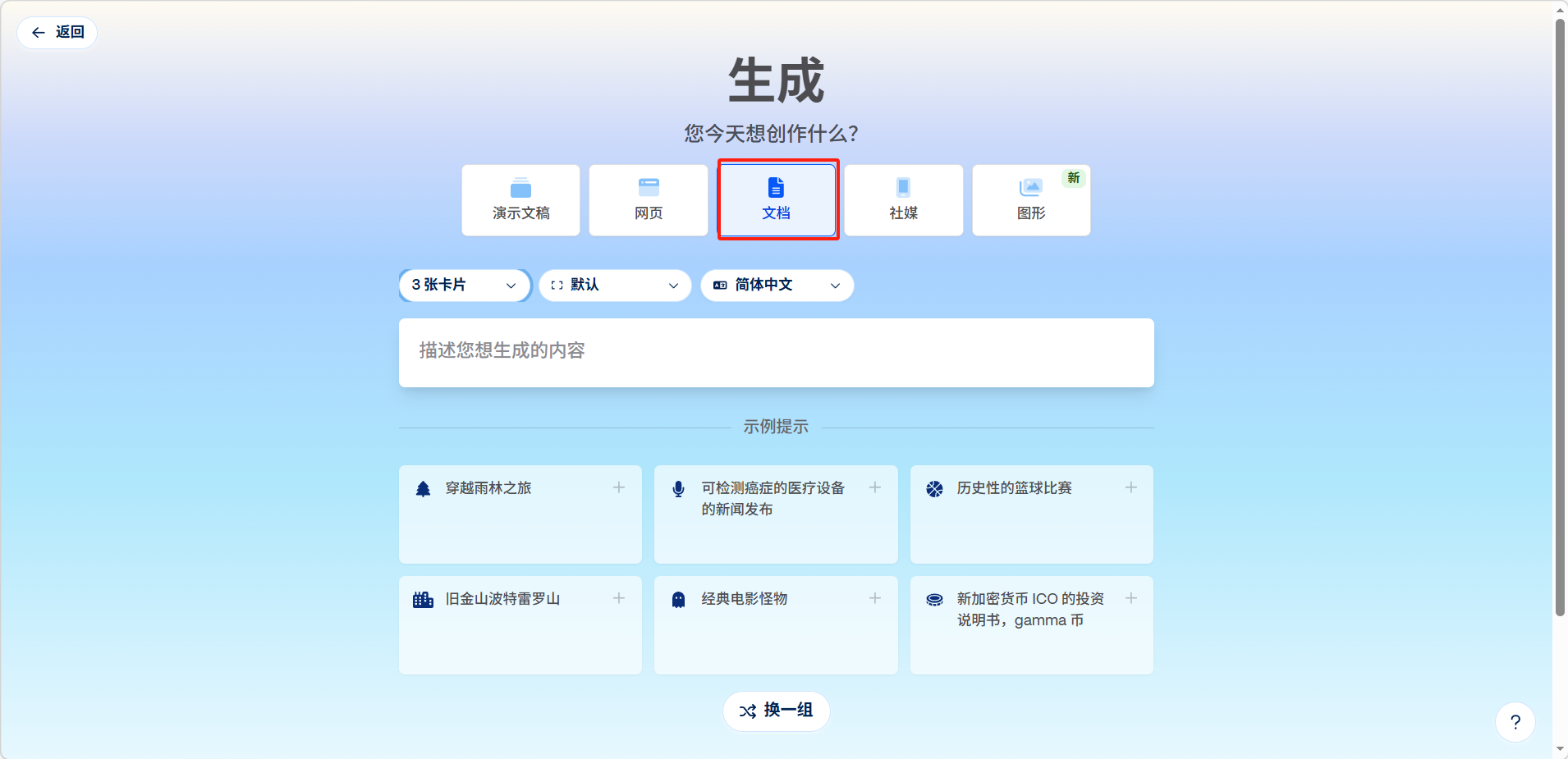Click the question mark help button

click(1515, 722)
